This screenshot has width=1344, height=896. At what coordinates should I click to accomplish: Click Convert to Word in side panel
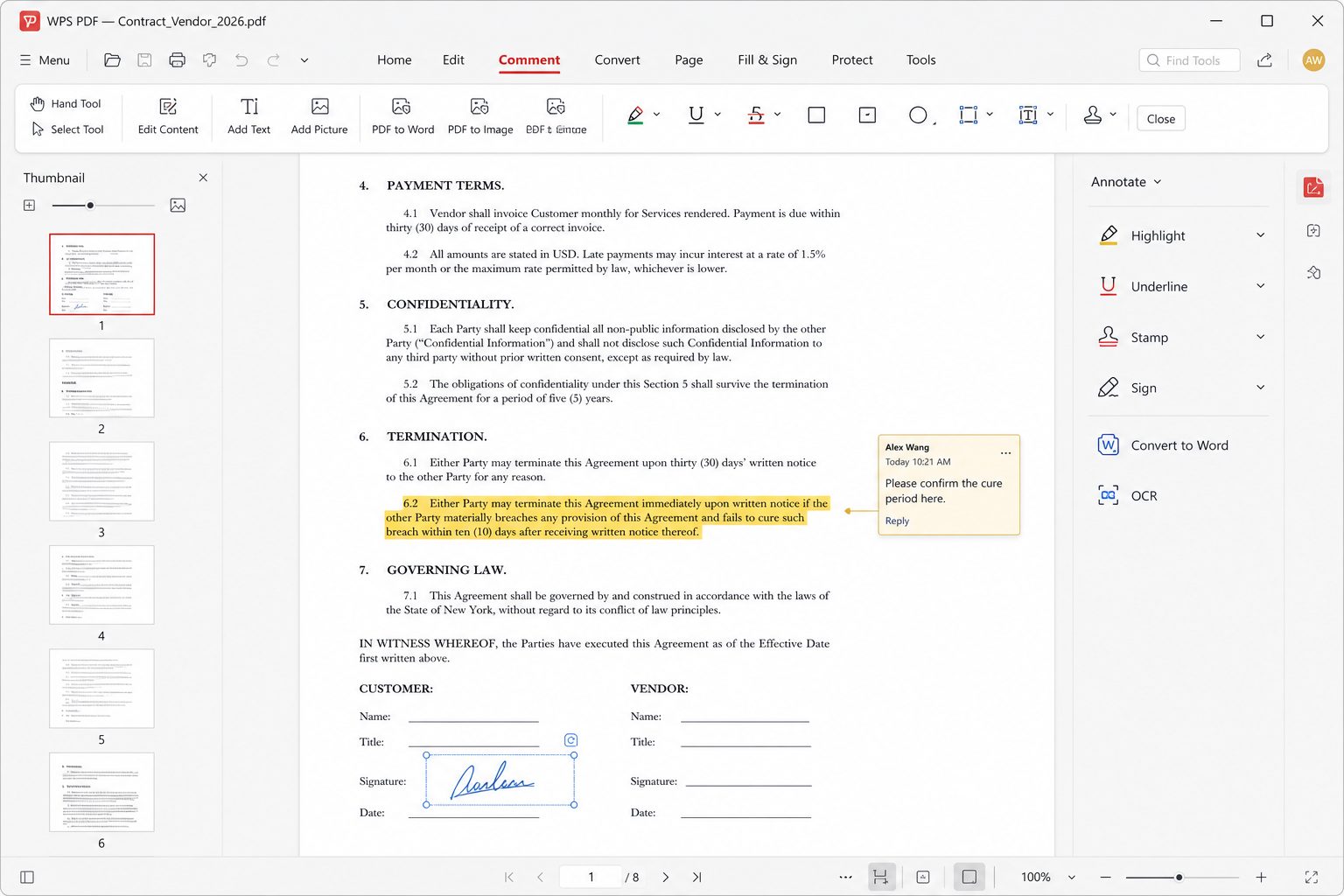pyautogui.click(x=1163, y=445)
